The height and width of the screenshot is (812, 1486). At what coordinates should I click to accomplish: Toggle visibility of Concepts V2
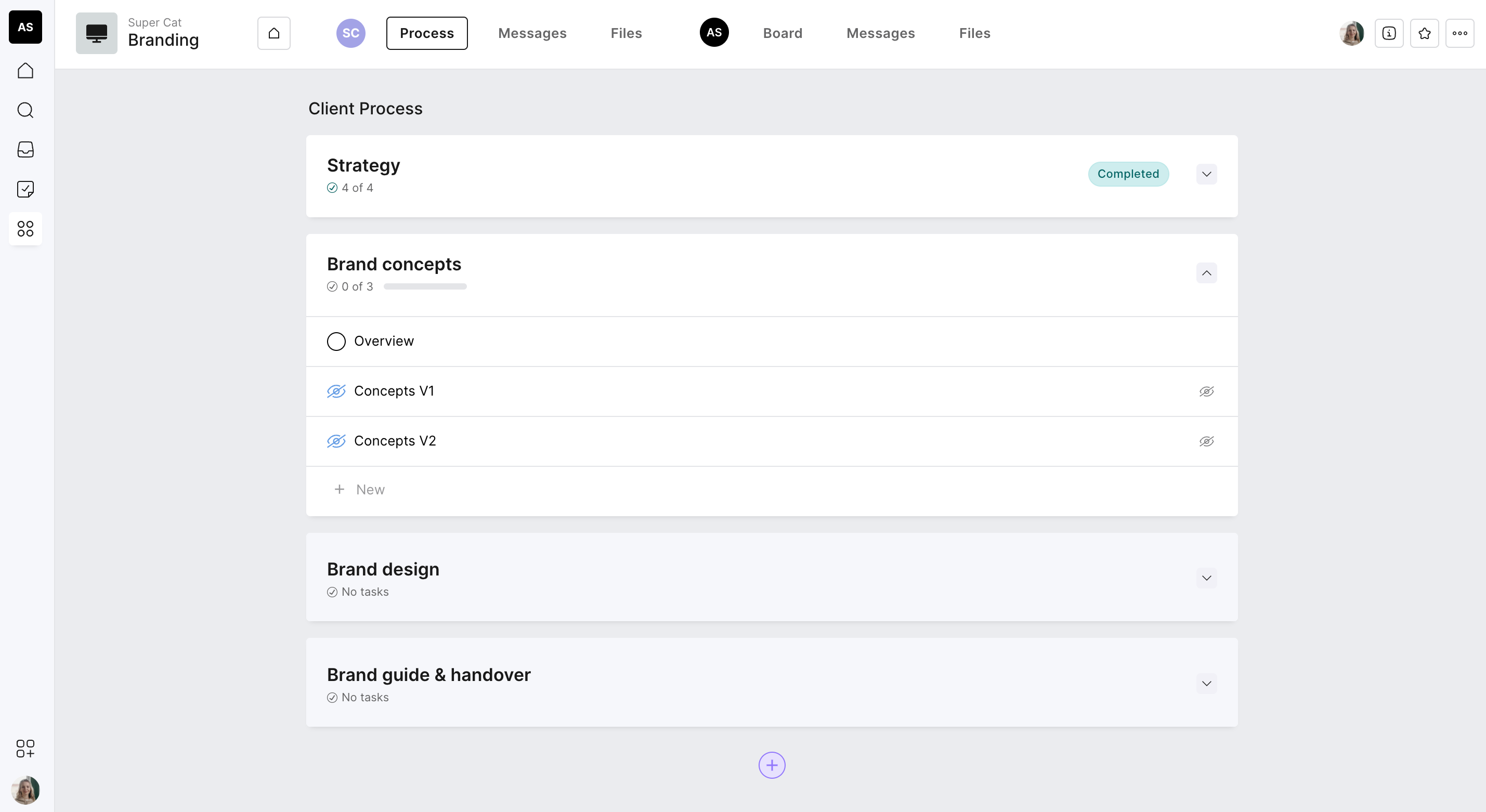[1206, 441]
